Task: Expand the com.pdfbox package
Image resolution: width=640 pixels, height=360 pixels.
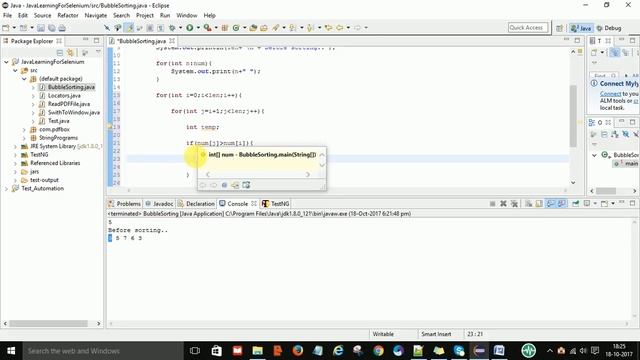Action: click(24, 130)
